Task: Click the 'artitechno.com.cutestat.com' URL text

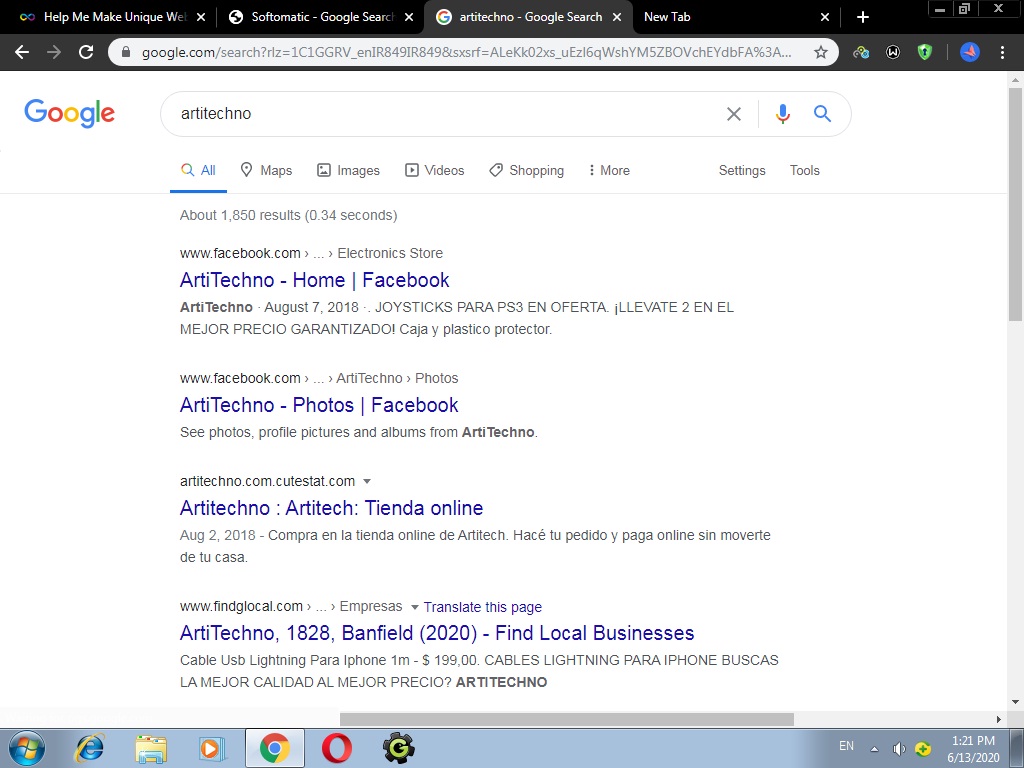Action: (x=267, y=481)
